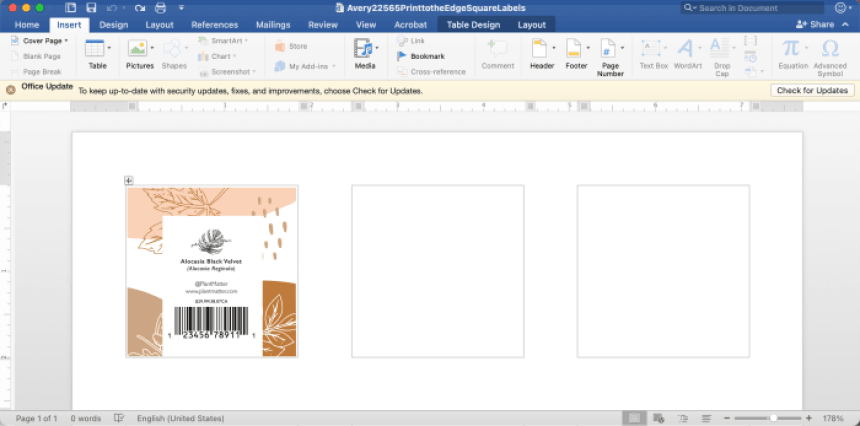Click the Save icon in title bar
The image size is (860, 426).
pos(91,7)
